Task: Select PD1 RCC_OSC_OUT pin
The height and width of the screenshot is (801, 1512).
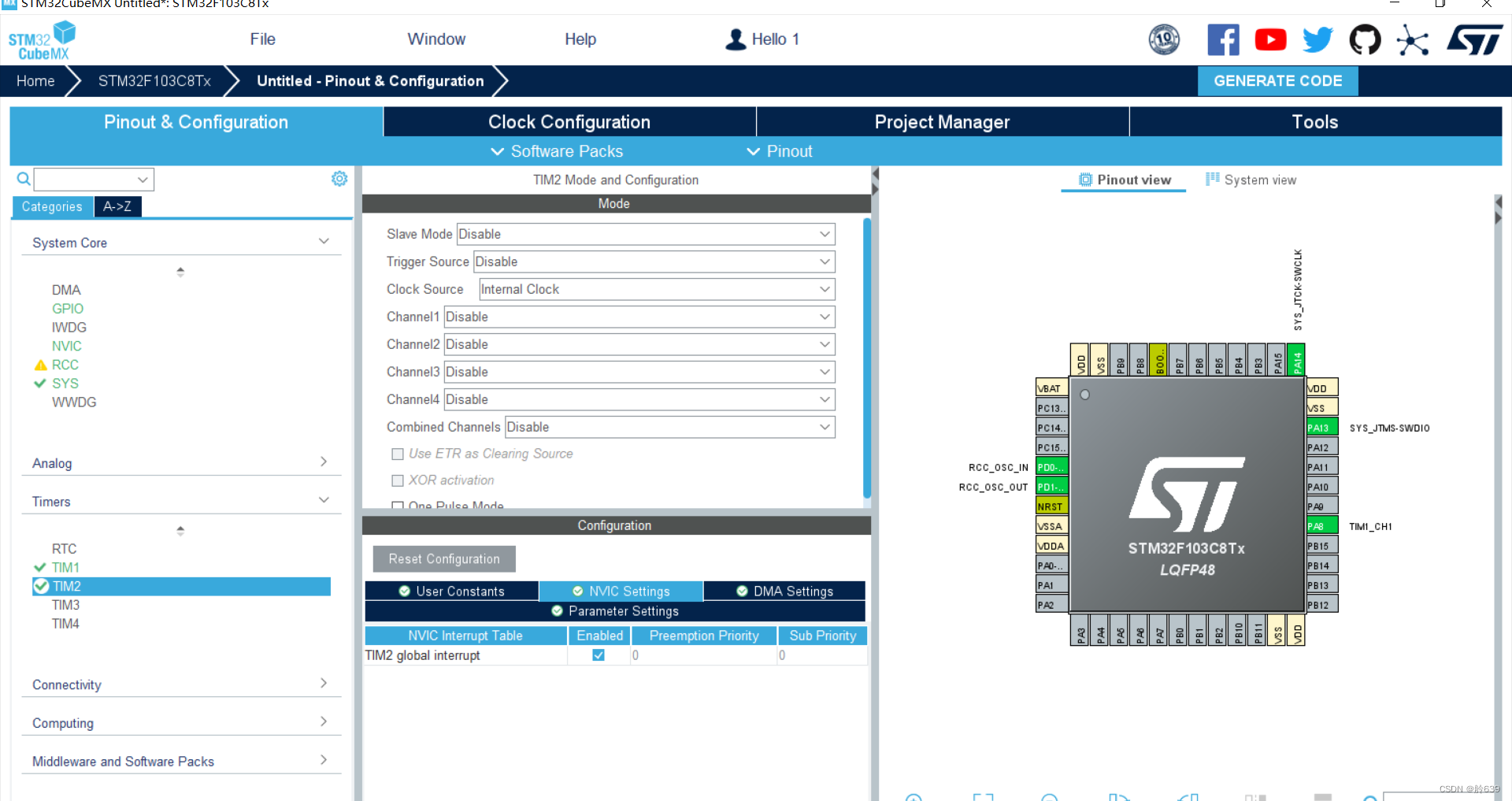Action: point(1052,487)
